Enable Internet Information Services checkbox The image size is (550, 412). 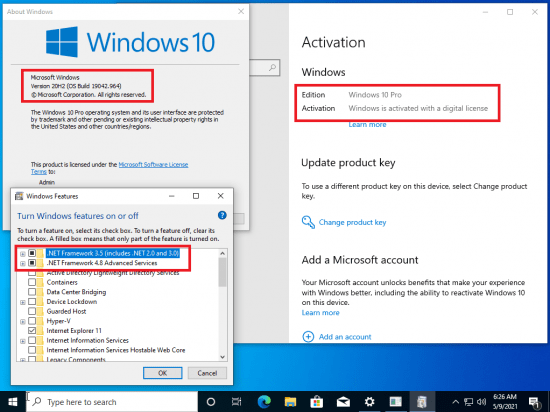[x=32, y=340]
